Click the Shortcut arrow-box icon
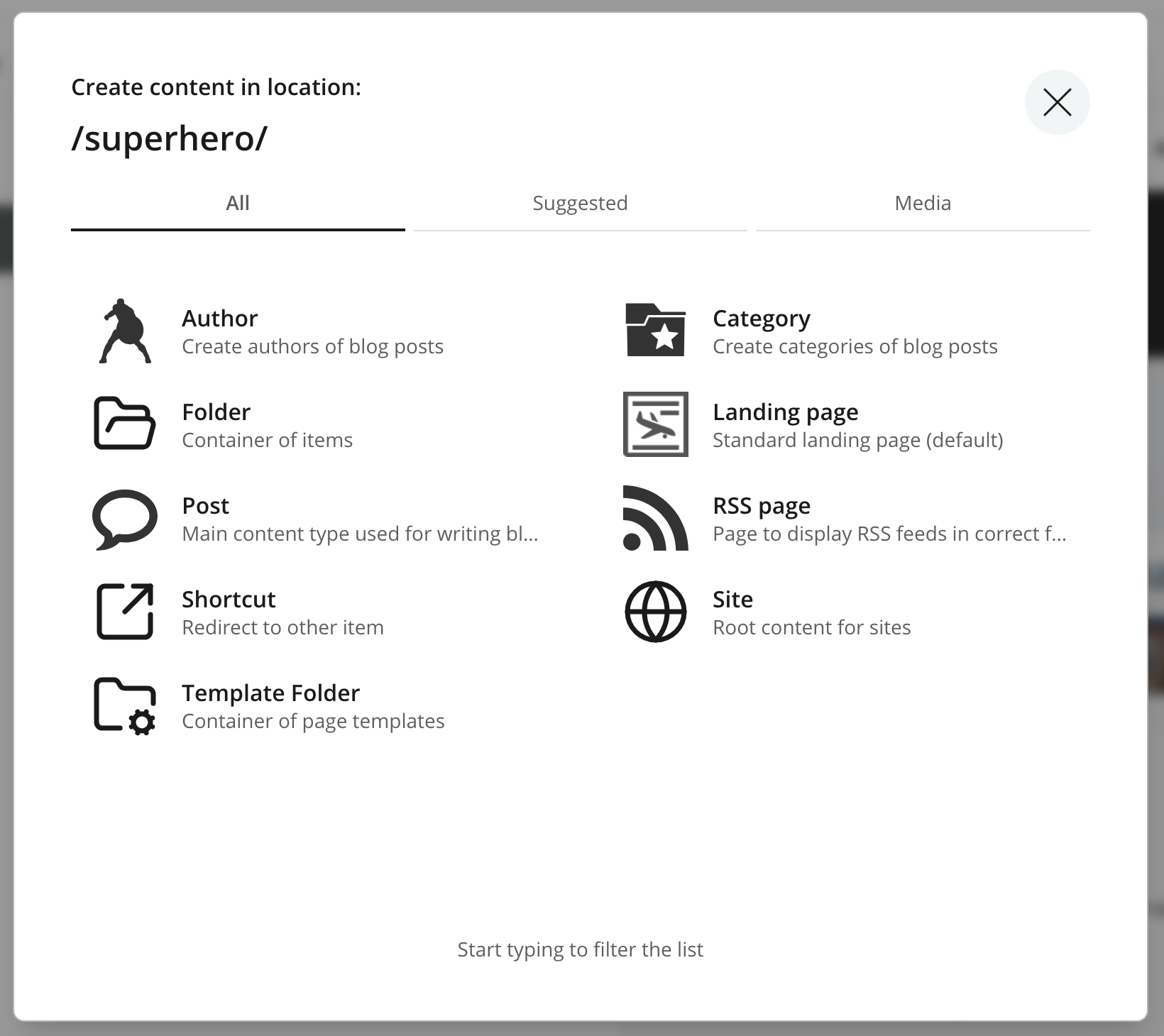The height and width of the screenshot is (1036, 1164). pyautogui.click(x=125, y=612)
